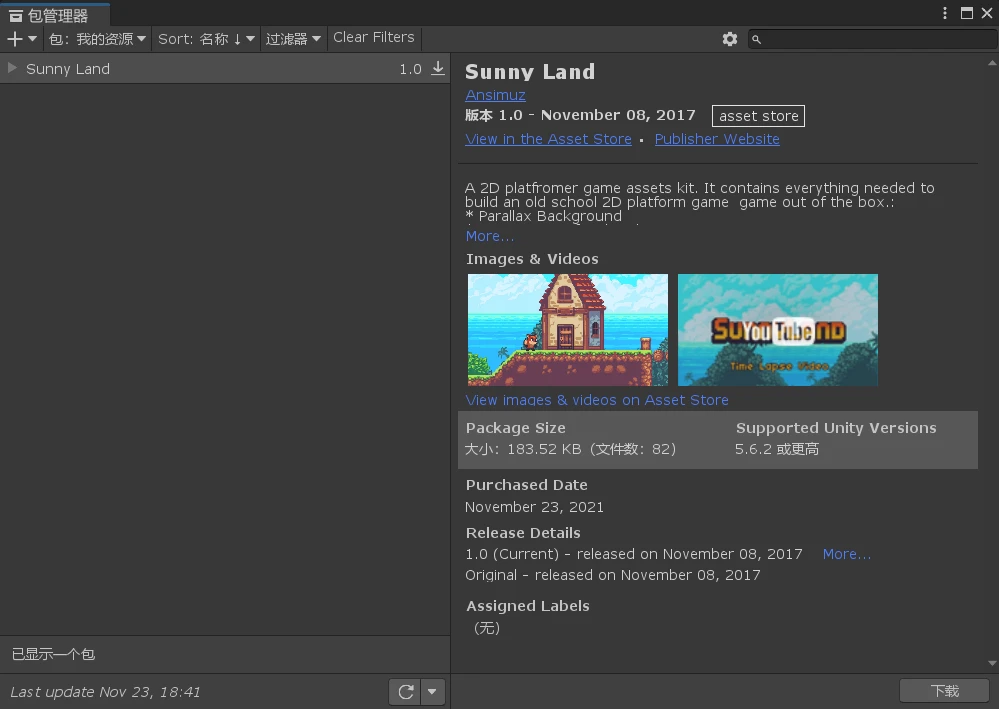Image resolution: width=999 pixels, height=709 pixels.
Task: Click the 版本 1.0 - November 08, 2017 line
Action: [580, 115]
